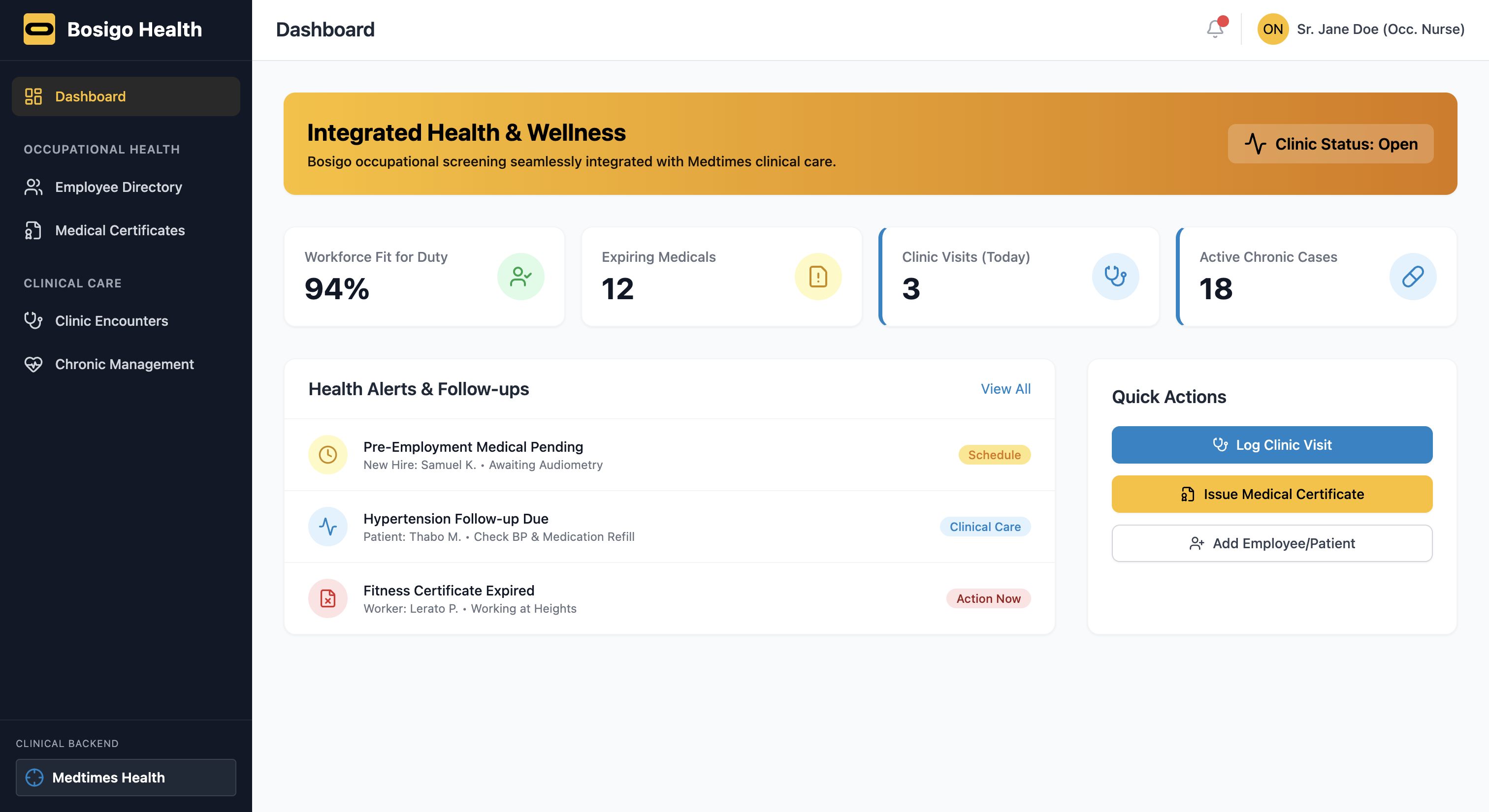1489x812 pixels.
Task: Click Add Employee/Patient button
Action: [1272, 543]
